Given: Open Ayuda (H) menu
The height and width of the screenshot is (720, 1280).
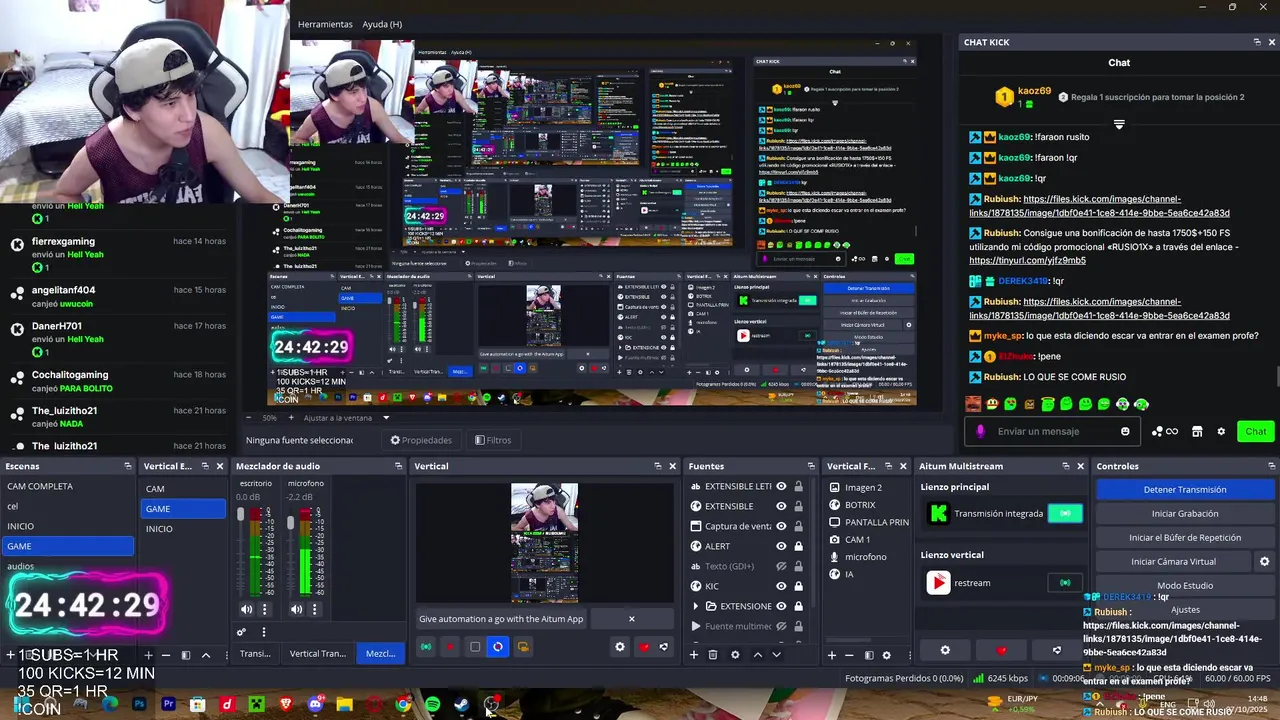Looking at the screenshot, I should click(382, 24).
